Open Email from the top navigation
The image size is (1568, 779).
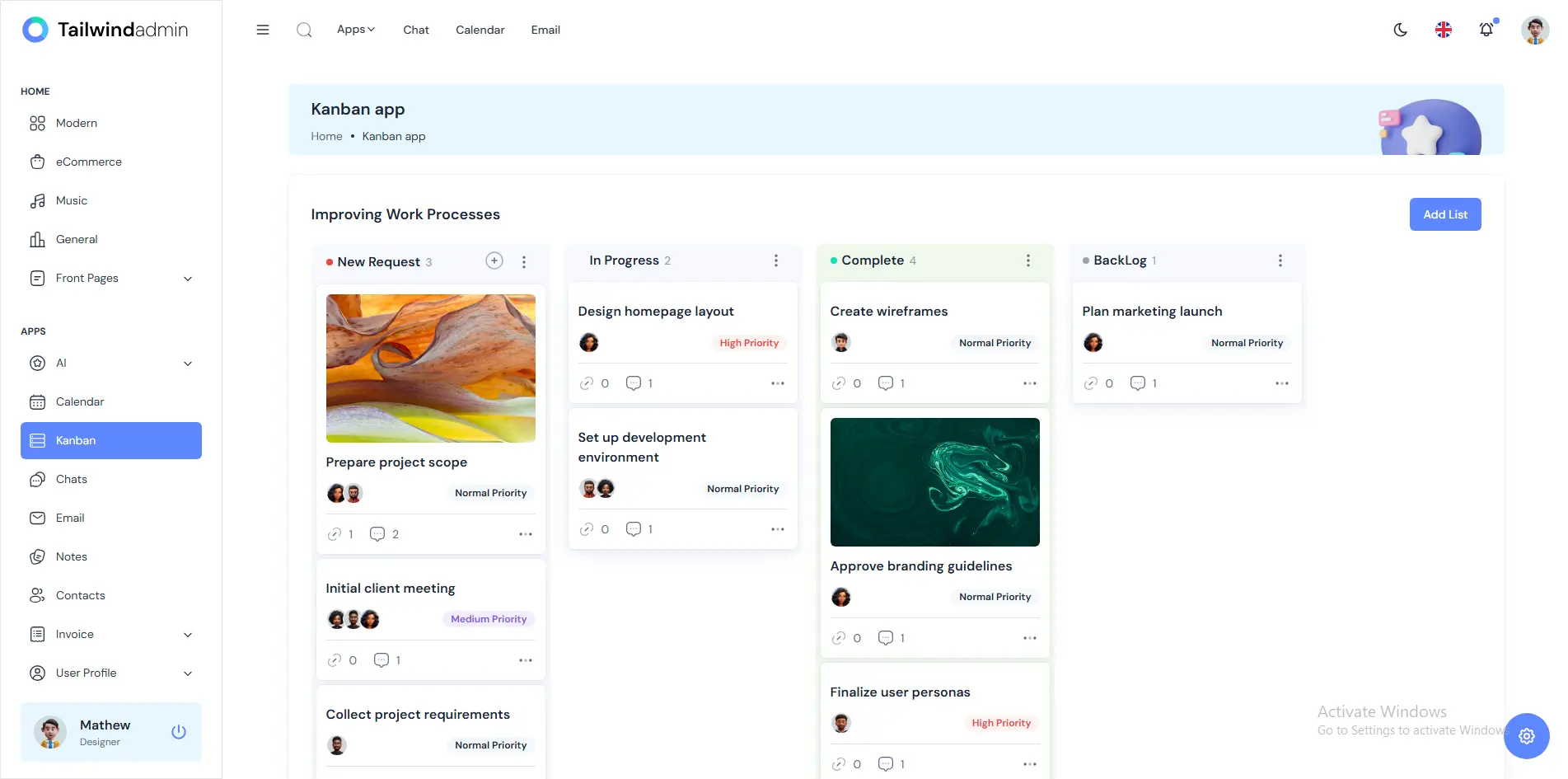tap(545, 30)
